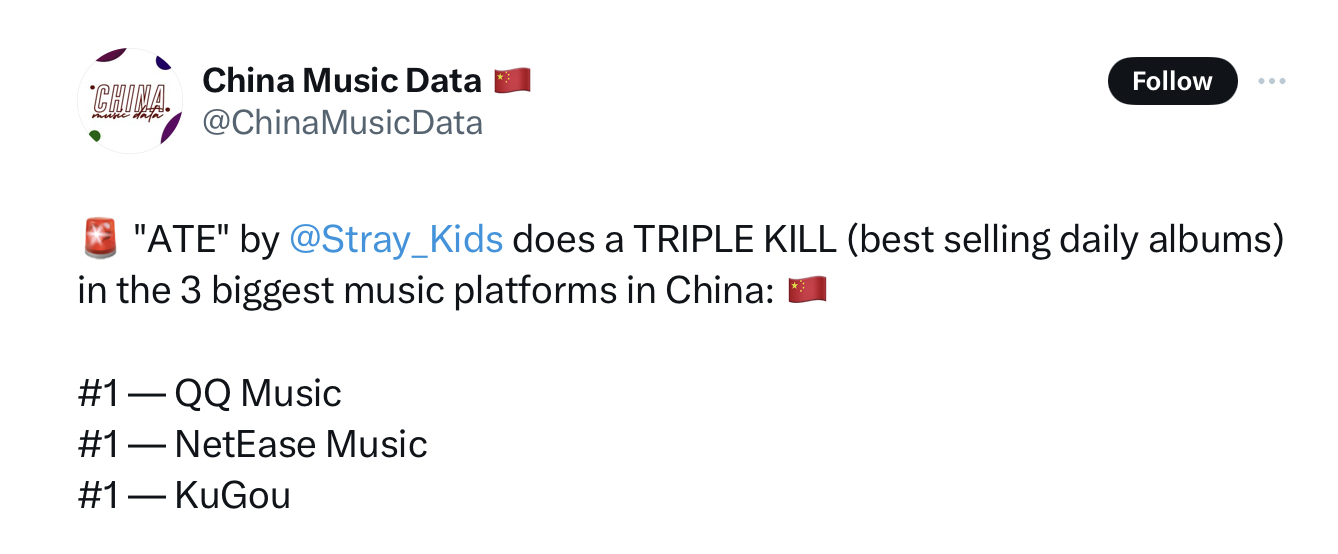Select the '#1 — QQ Music' line
The image size is (1338, 554).
tap(210, 393)
